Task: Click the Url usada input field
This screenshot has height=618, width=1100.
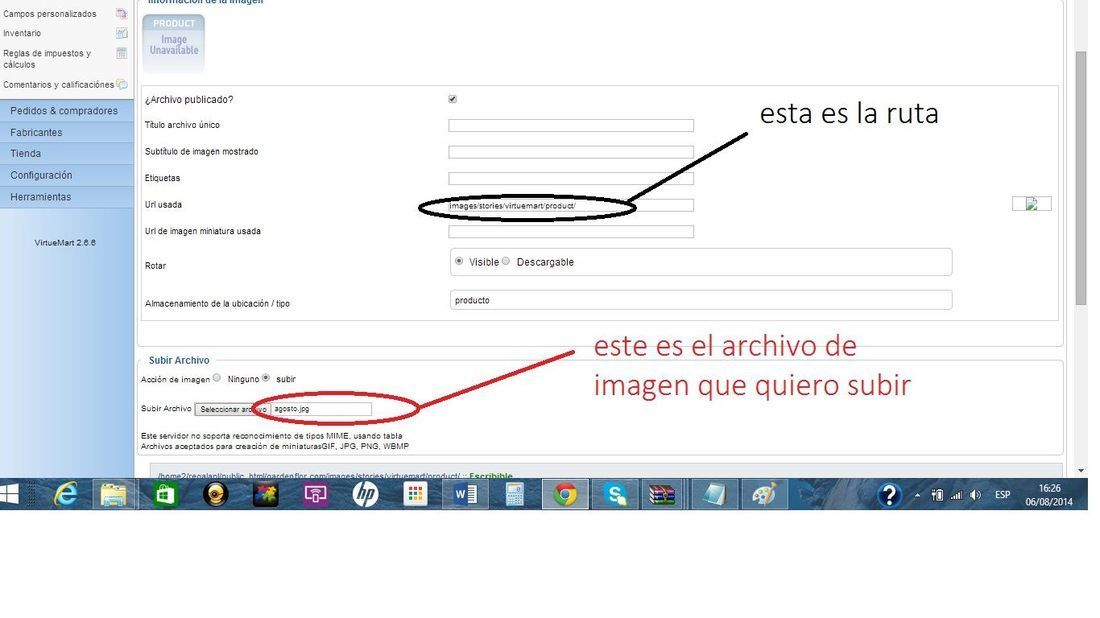Action: coord(571,206)
